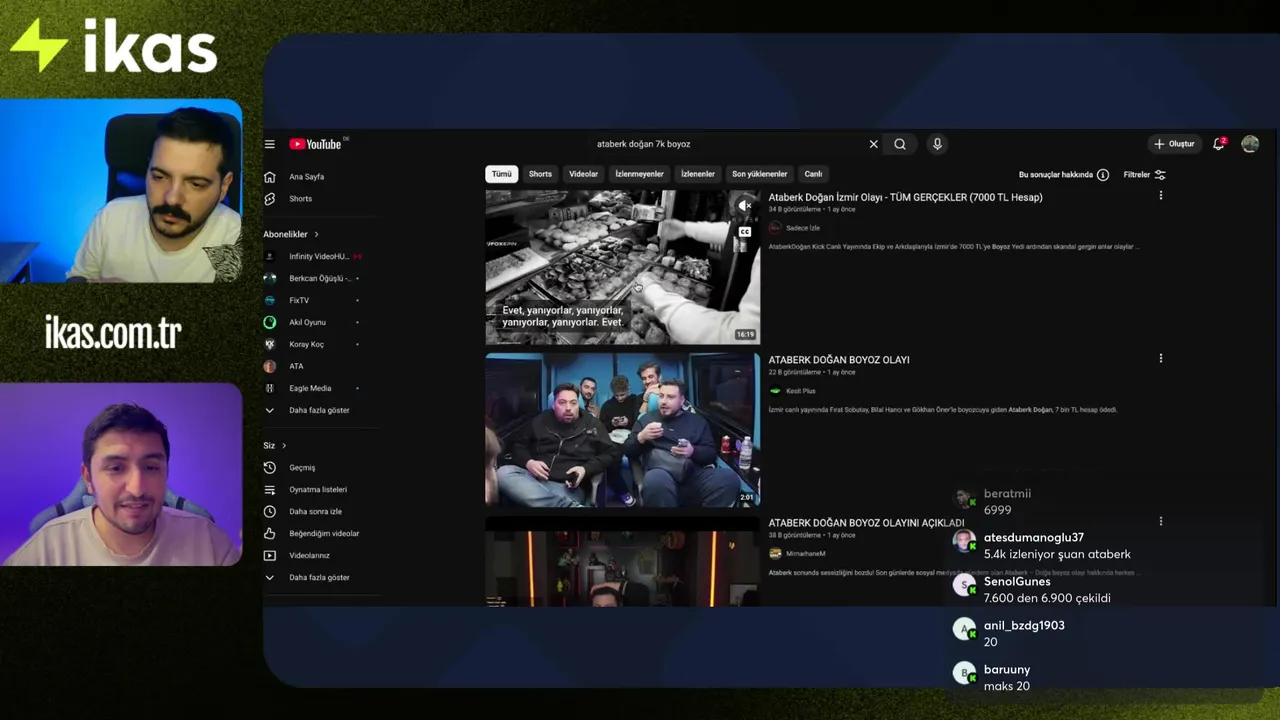Open title Ataberk Doğan İzmir Olayı - TÜM GERÇEKLER

(x=905, y=198)
